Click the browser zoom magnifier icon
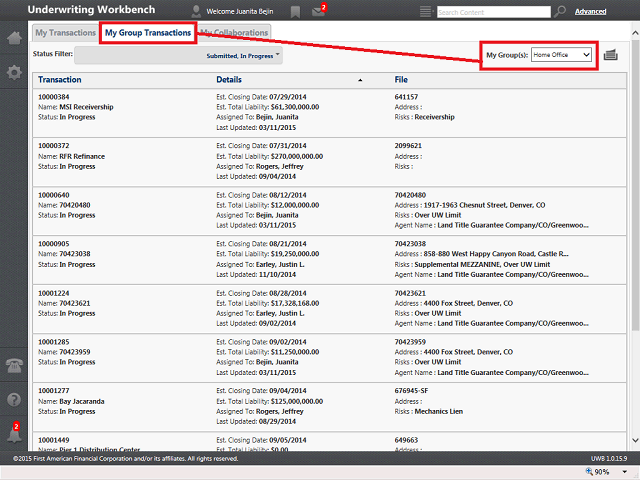The image size is (640, 480). pyautogui.click(x=589, y=471)
